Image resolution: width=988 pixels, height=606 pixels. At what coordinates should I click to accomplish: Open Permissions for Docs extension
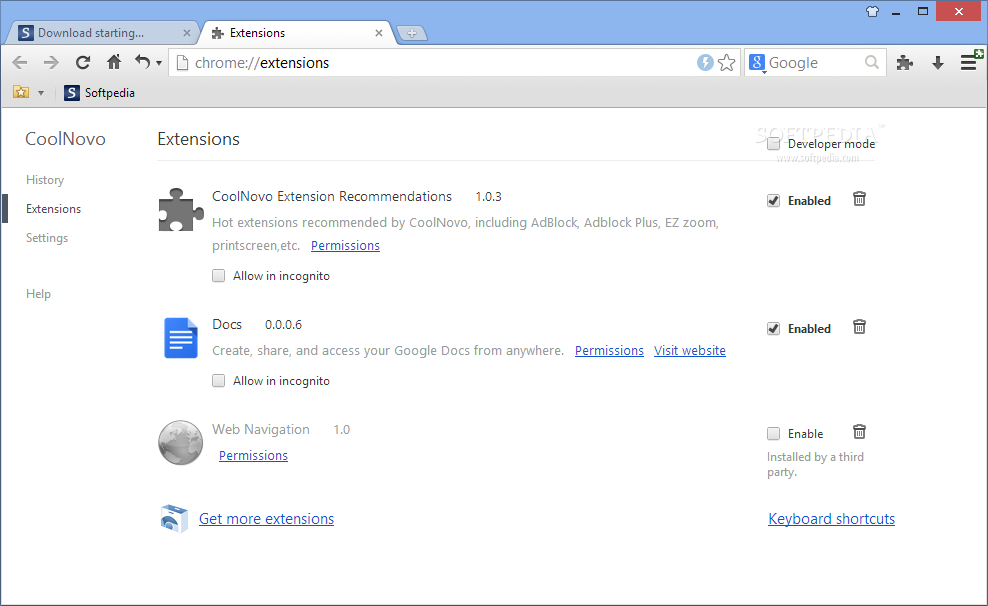click(x=609, y=351)
